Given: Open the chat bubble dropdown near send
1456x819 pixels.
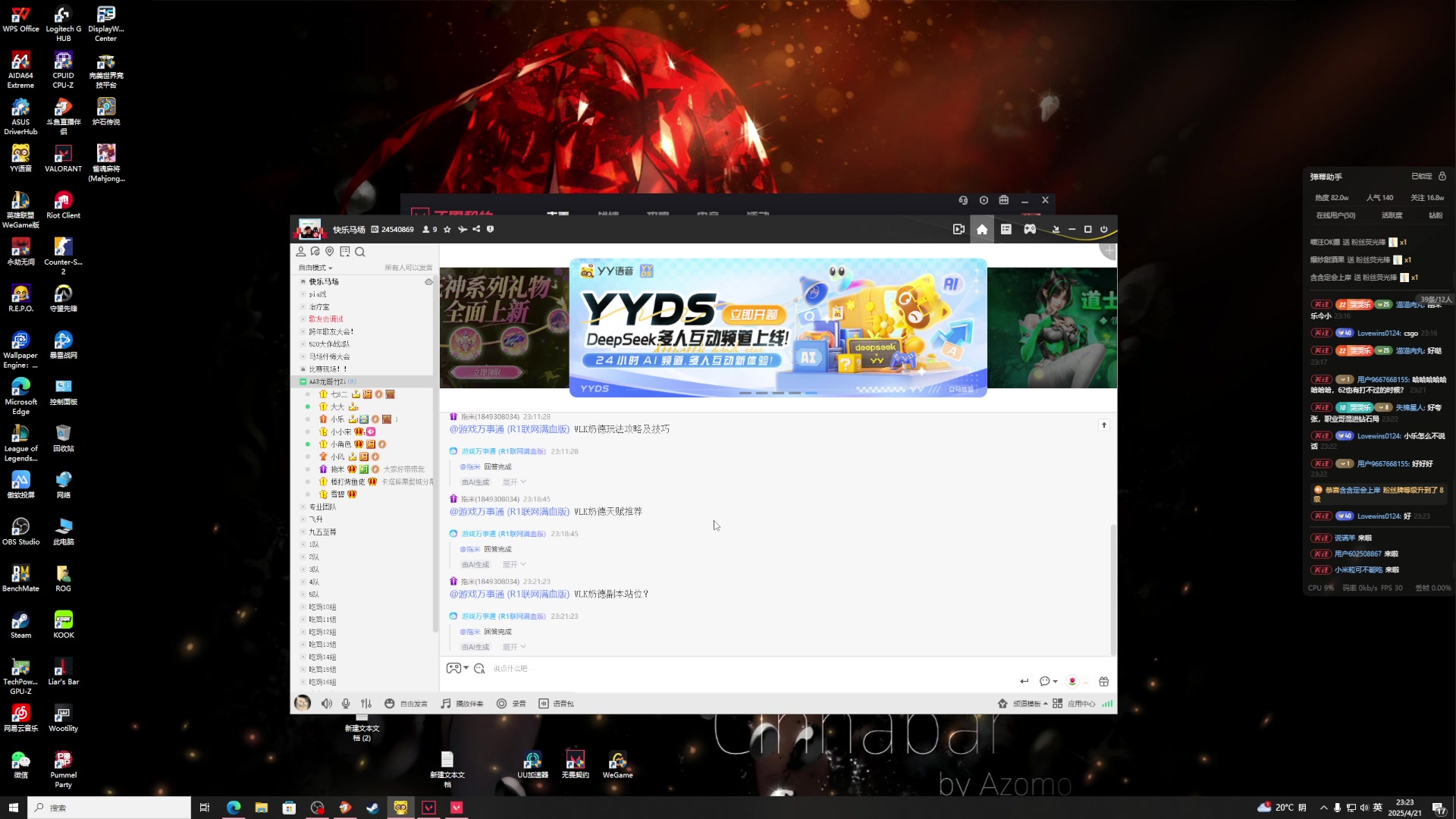Looking at the screenshot, I should click(1048, 681).
